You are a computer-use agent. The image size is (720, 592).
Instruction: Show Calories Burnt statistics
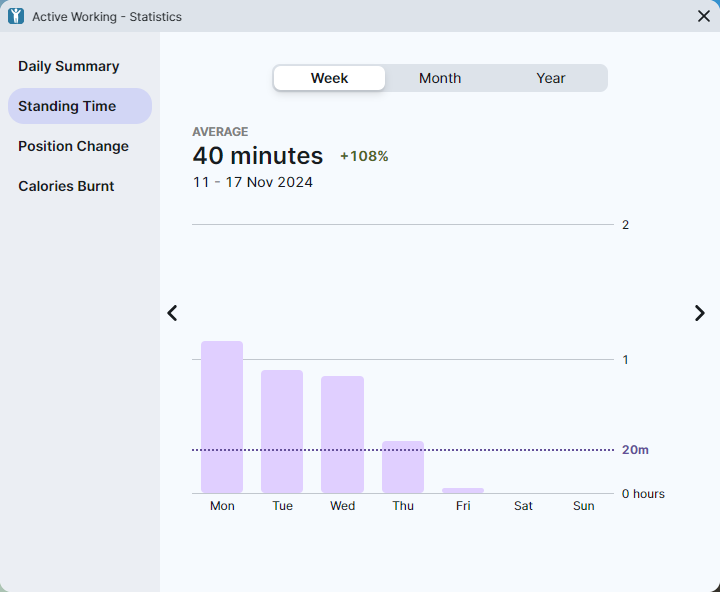point(66,186)
